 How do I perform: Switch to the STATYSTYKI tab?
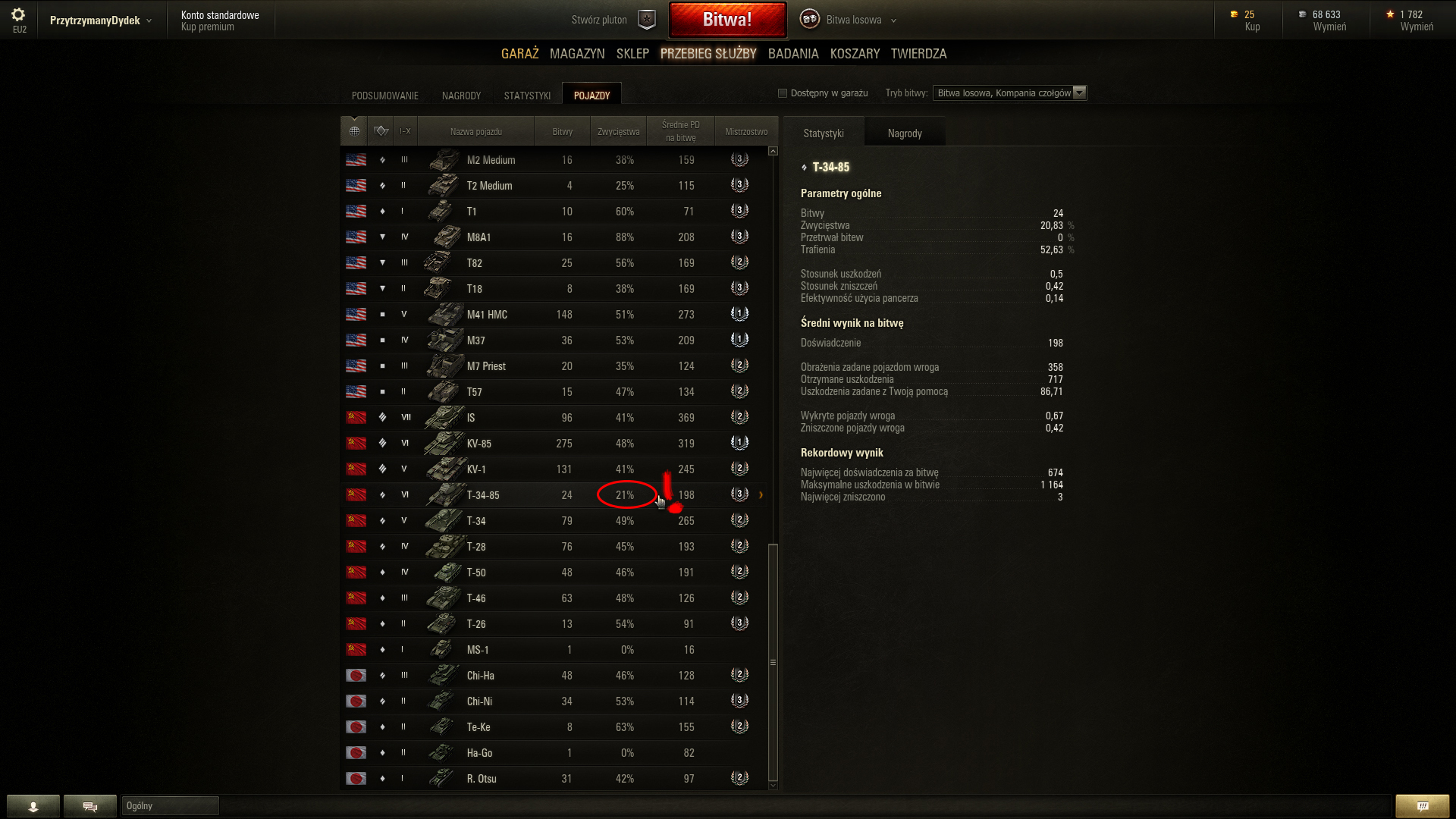pyautogui.click(x=527, y=96)
